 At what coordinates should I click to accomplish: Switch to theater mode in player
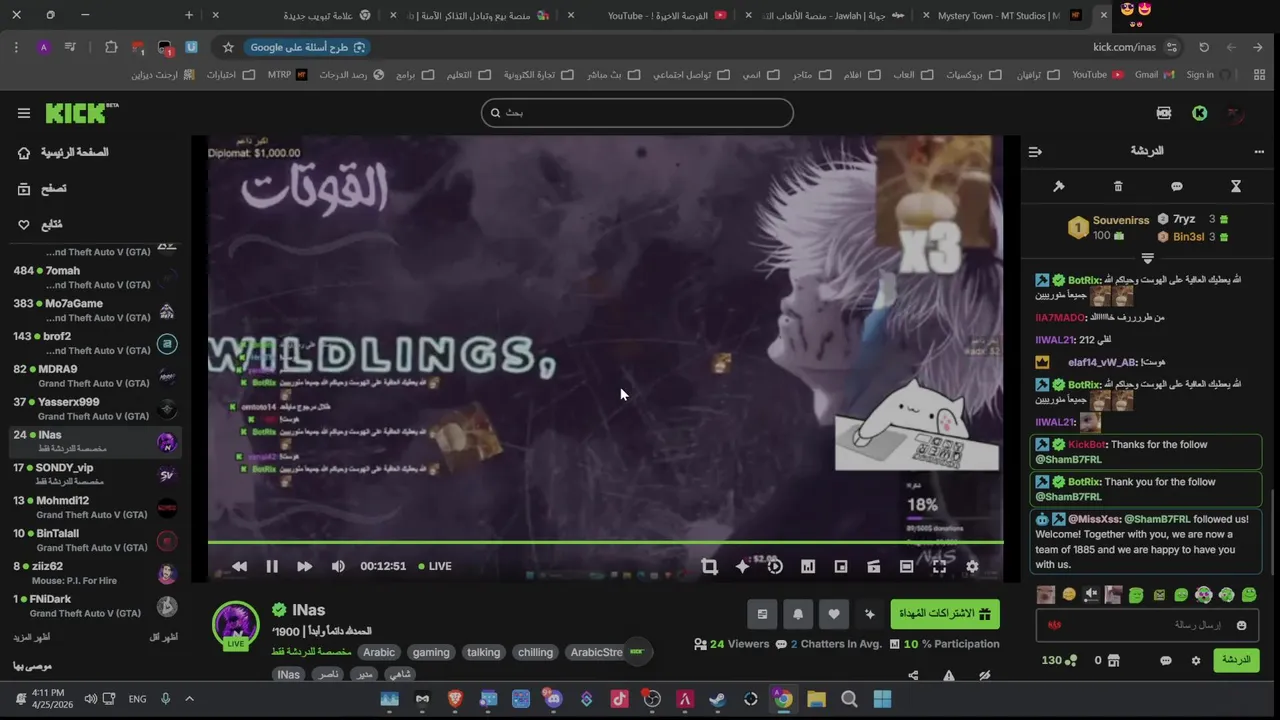click(x=906, y=566)
